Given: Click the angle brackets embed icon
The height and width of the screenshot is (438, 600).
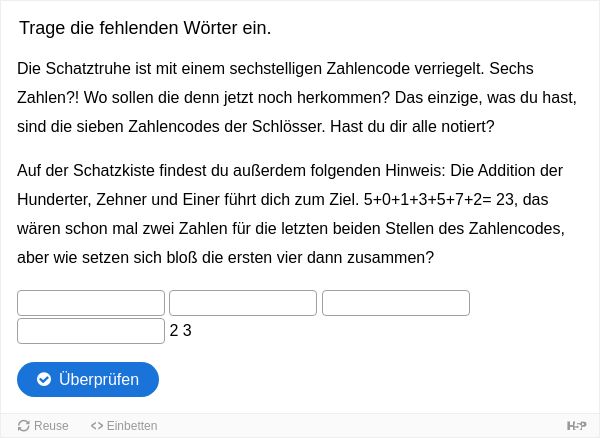Looking at the screenshot, I should (97, 426).
